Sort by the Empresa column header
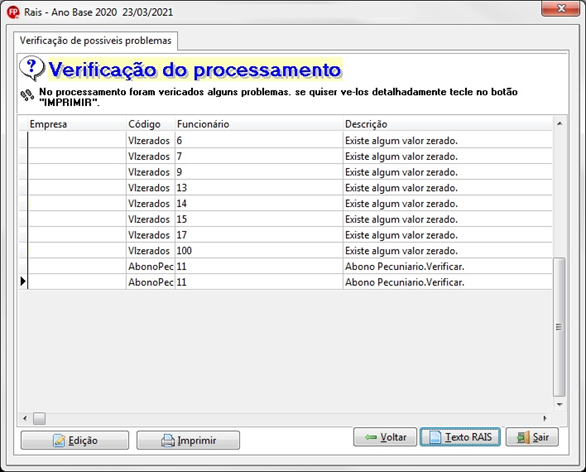Screen dimensions: 586x472 click(77, 124)
